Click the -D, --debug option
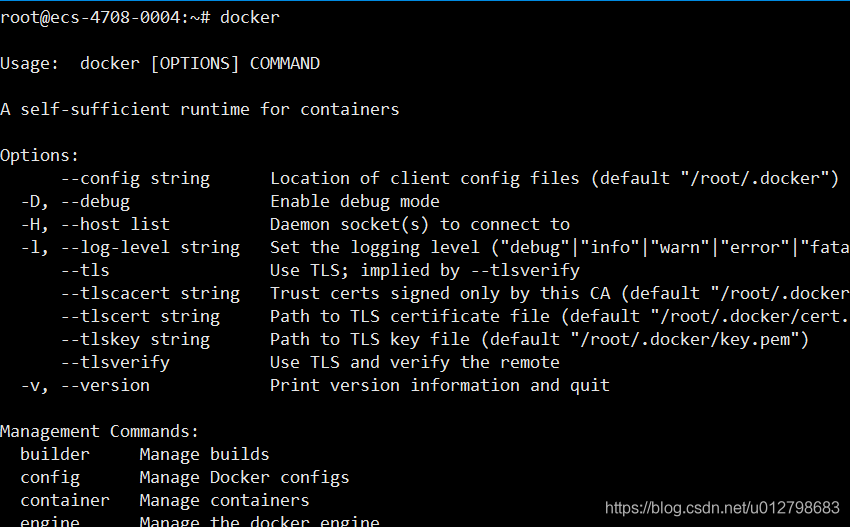Screen dimensions: 850x527 (75, 201)
